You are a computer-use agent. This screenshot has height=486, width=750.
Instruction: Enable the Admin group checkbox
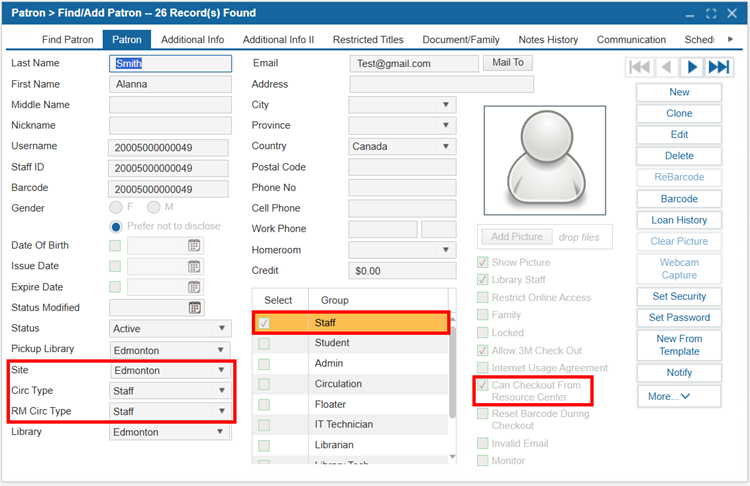pos(264,364)
